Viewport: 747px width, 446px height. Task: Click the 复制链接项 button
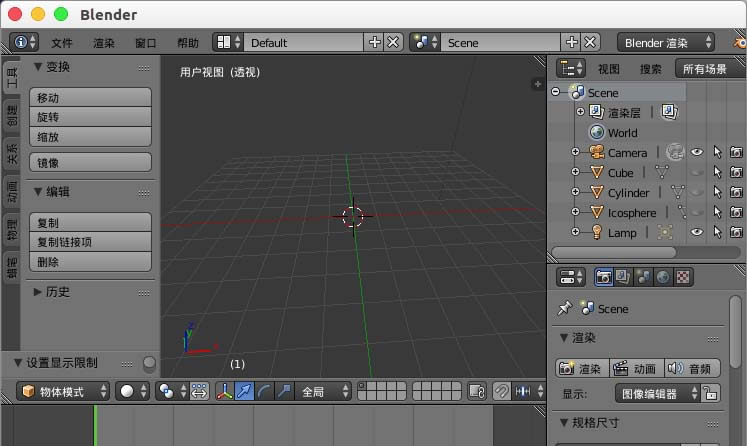[x=91, y=242]
